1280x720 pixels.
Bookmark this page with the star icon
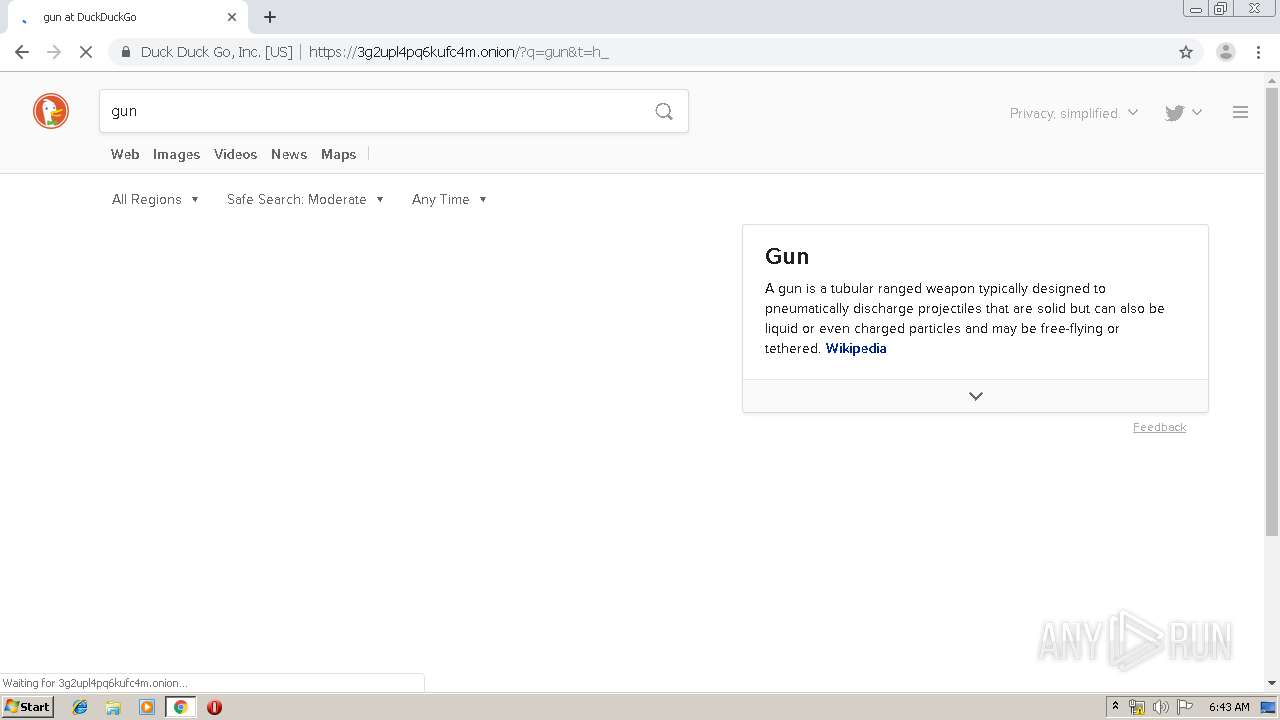click(x=1186, y=52)
